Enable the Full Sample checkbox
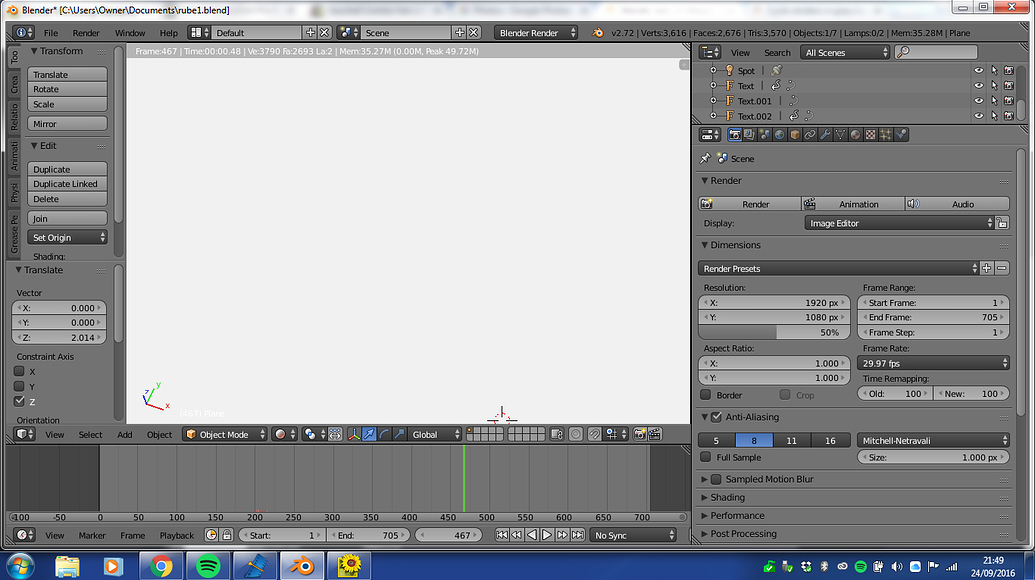Image resolution: width=1035 pixels, height=580 pixels. pos(706,457)
